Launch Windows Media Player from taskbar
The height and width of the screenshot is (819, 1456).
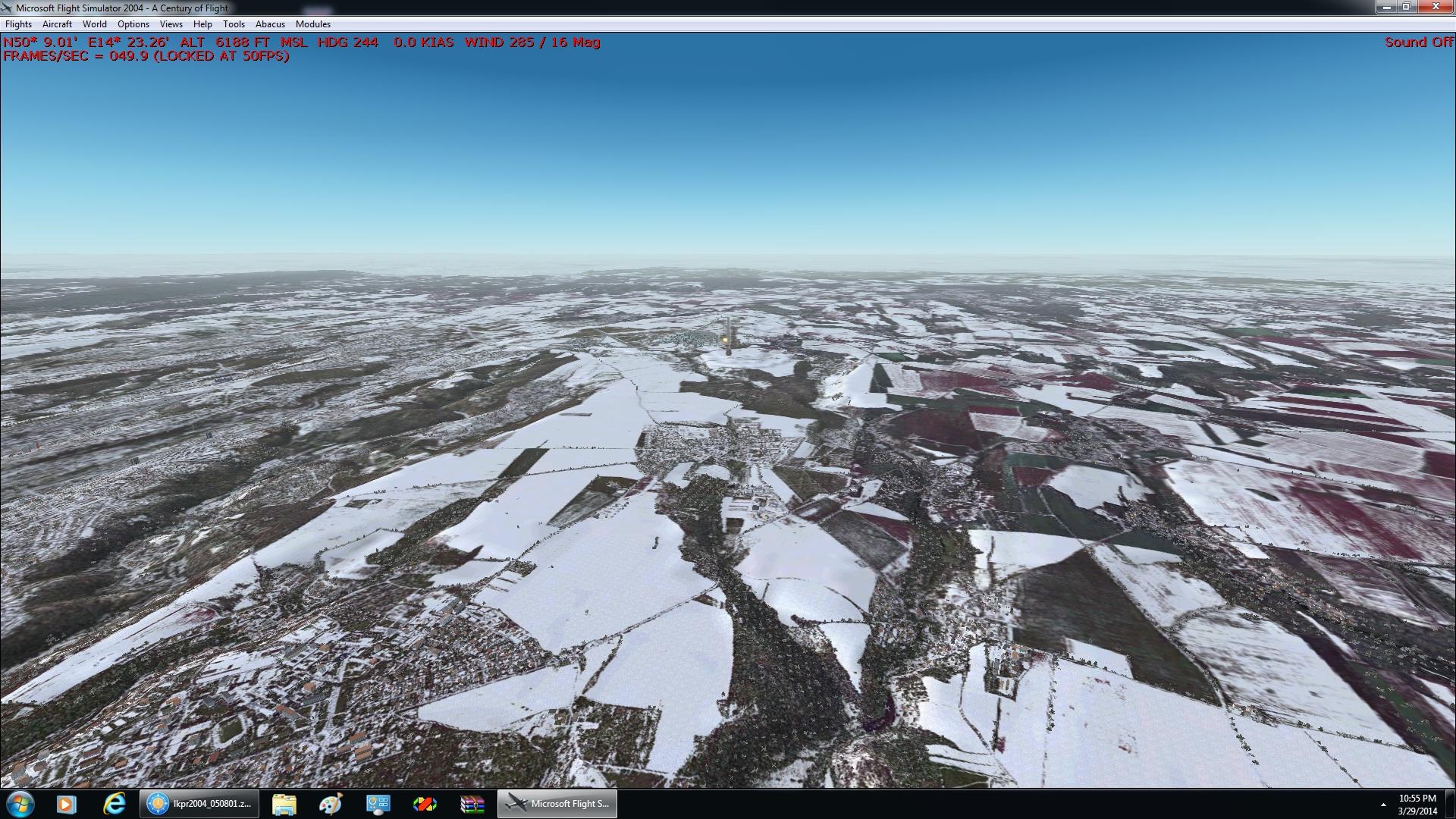(x=67, y=804)
